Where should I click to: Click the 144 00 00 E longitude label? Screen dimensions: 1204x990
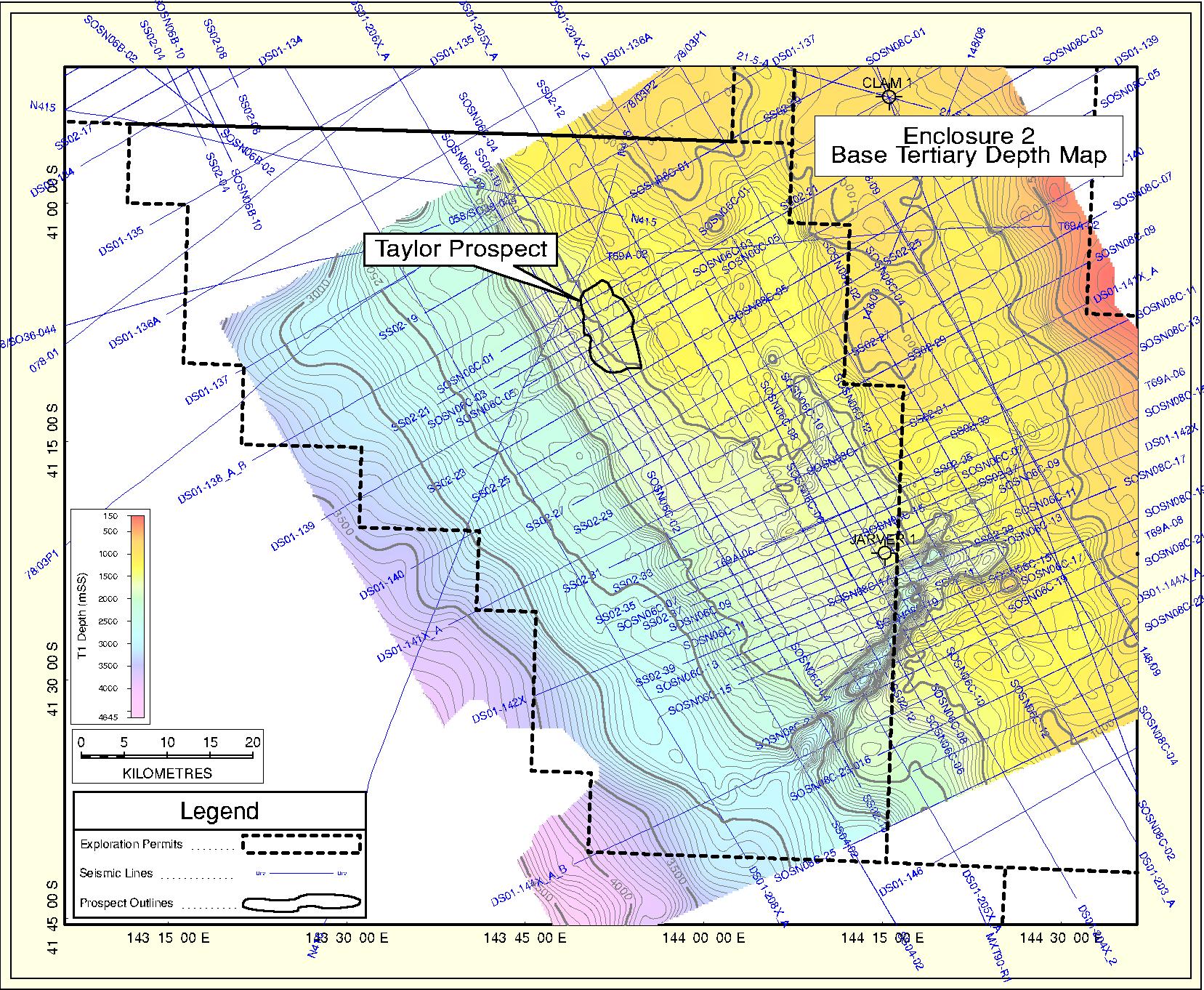[x=704, y=938]
